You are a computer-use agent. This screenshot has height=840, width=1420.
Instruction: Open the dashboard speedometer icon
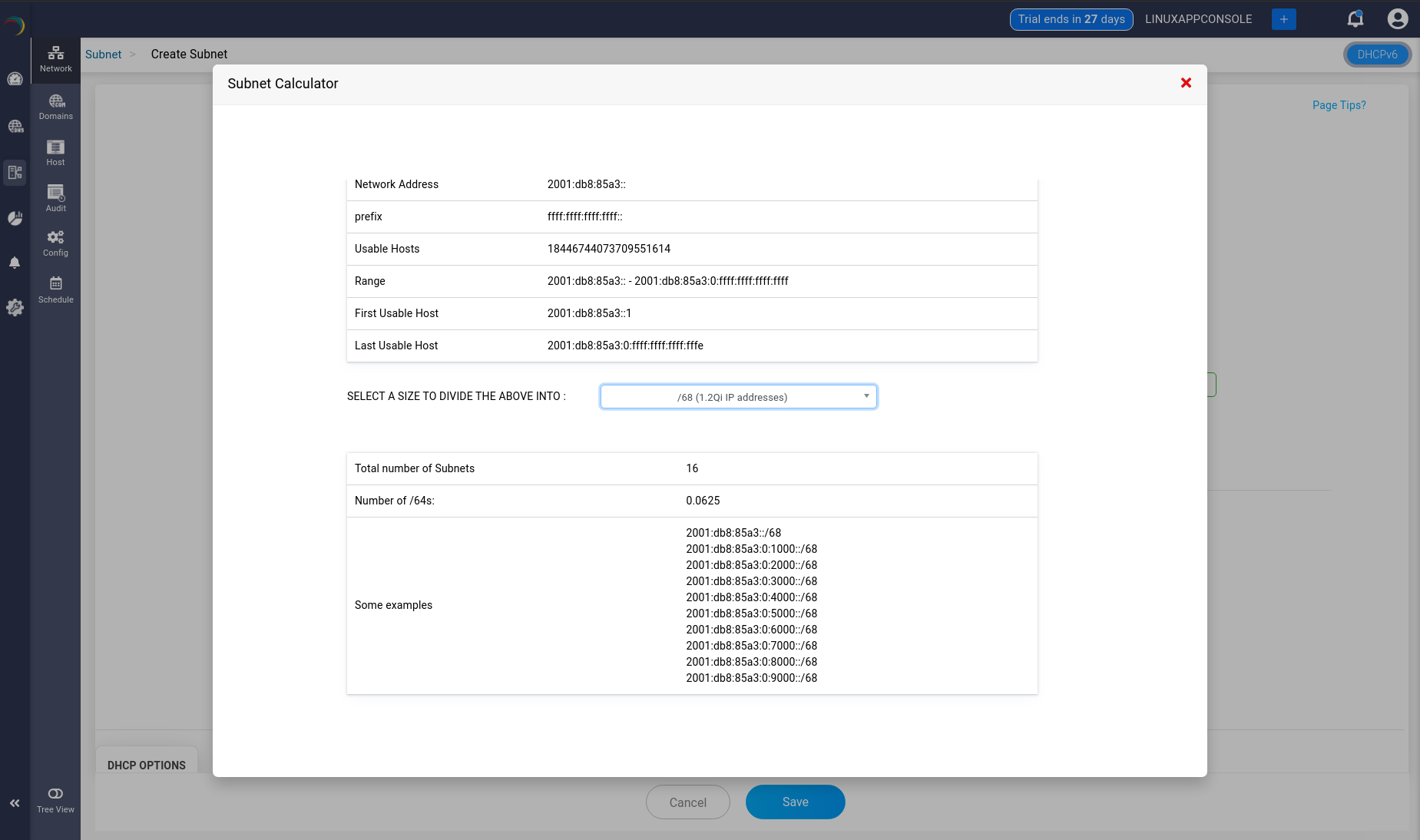[15, 78]
